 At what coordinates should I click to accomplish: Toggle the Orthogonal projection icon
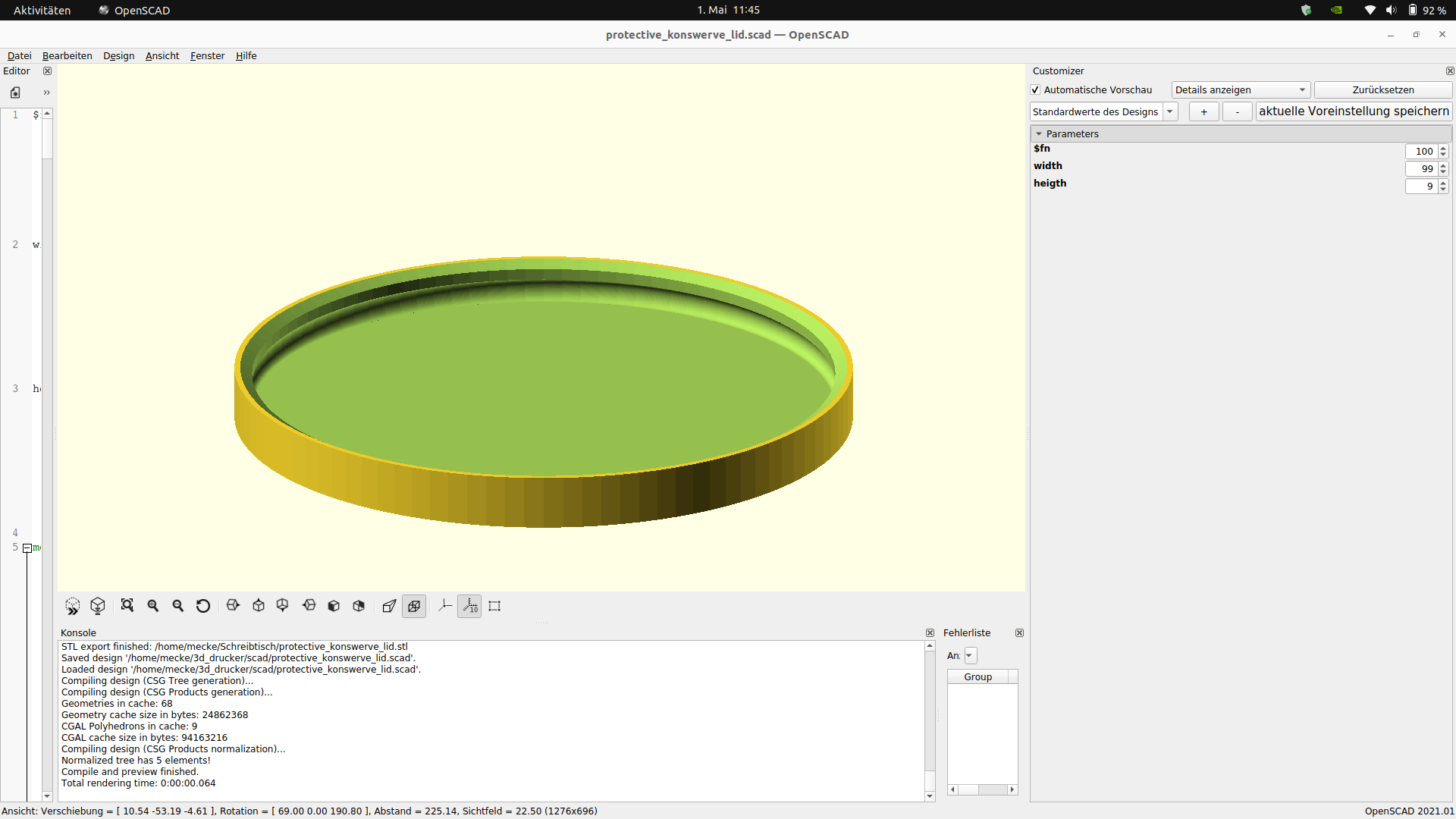pos(414,606)
